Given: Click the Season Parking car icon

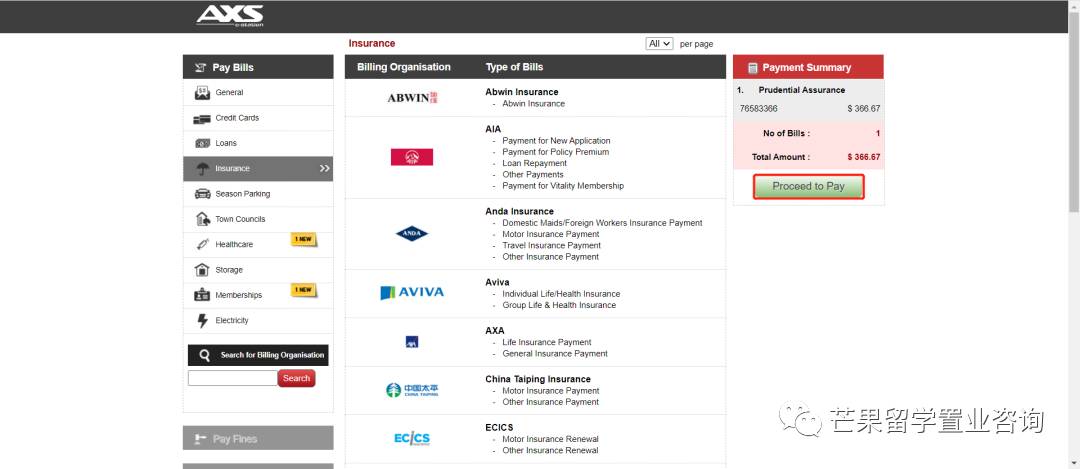Looking at the screenshot, I should (202, 194).
